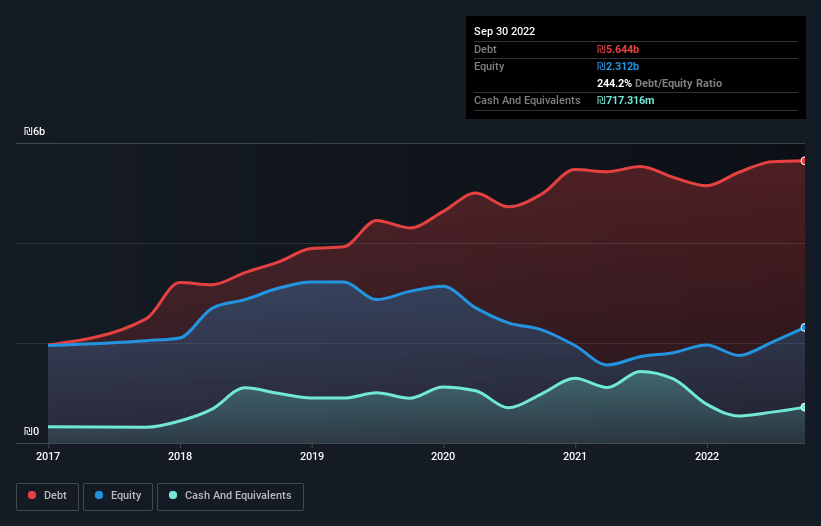Toggle the Debt legend button
The height and width of the screenshot is (526, 821).
pos(47,496)
